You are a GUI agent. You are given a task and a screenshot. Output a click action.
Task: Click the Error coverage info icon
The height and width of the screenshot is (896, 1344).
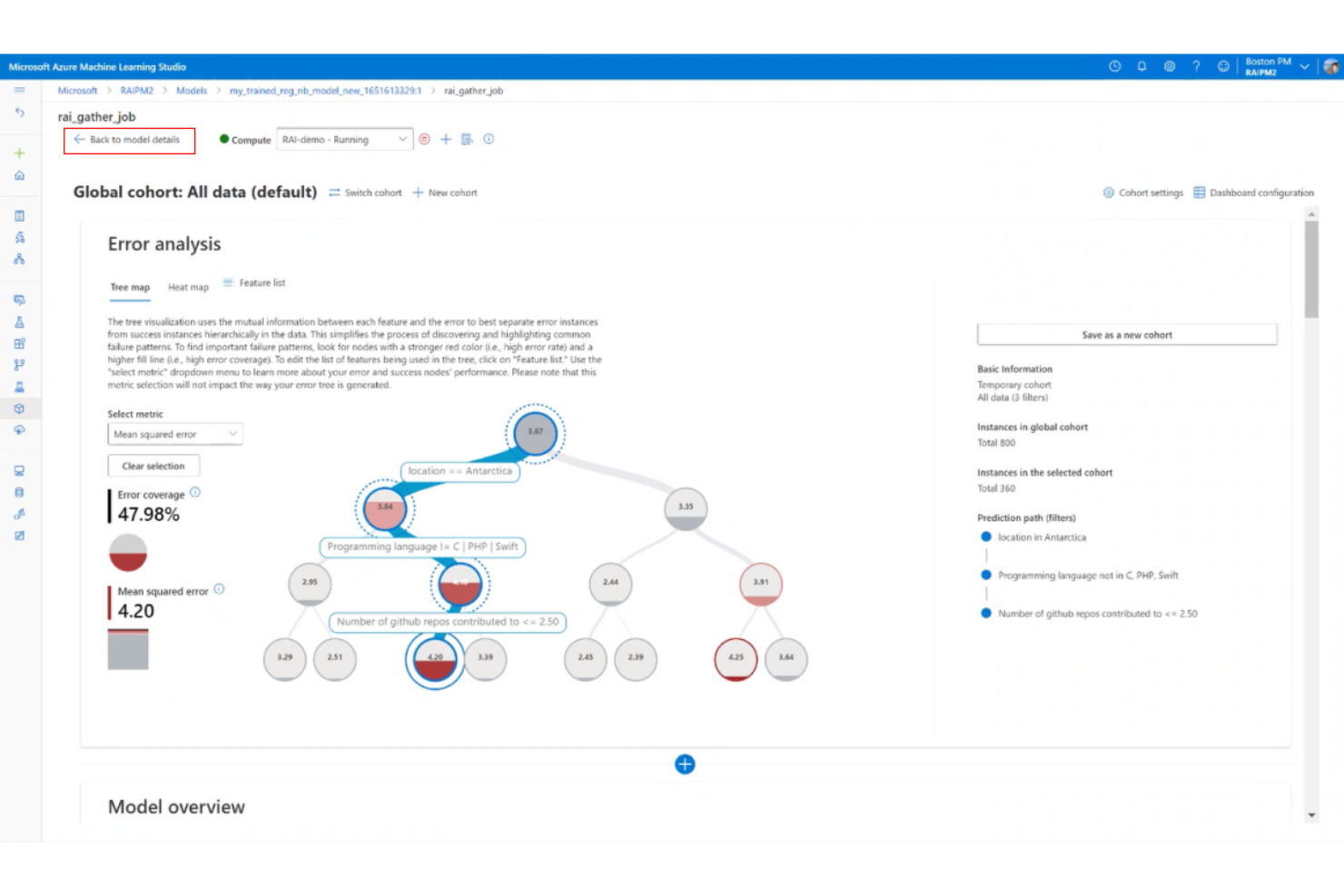pos(195,492)
